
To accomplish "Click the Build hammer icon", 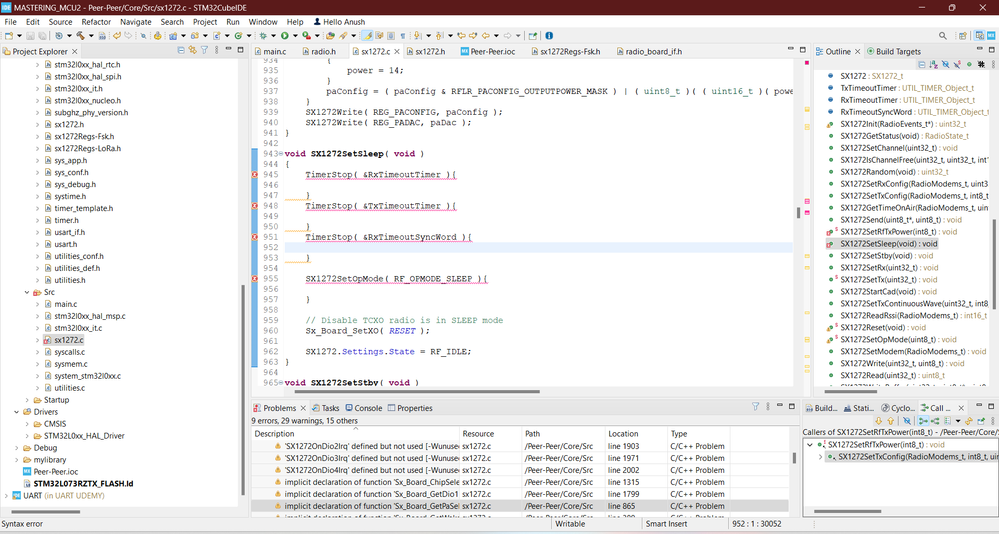I will pyautogui.click(x=80, y=36).
